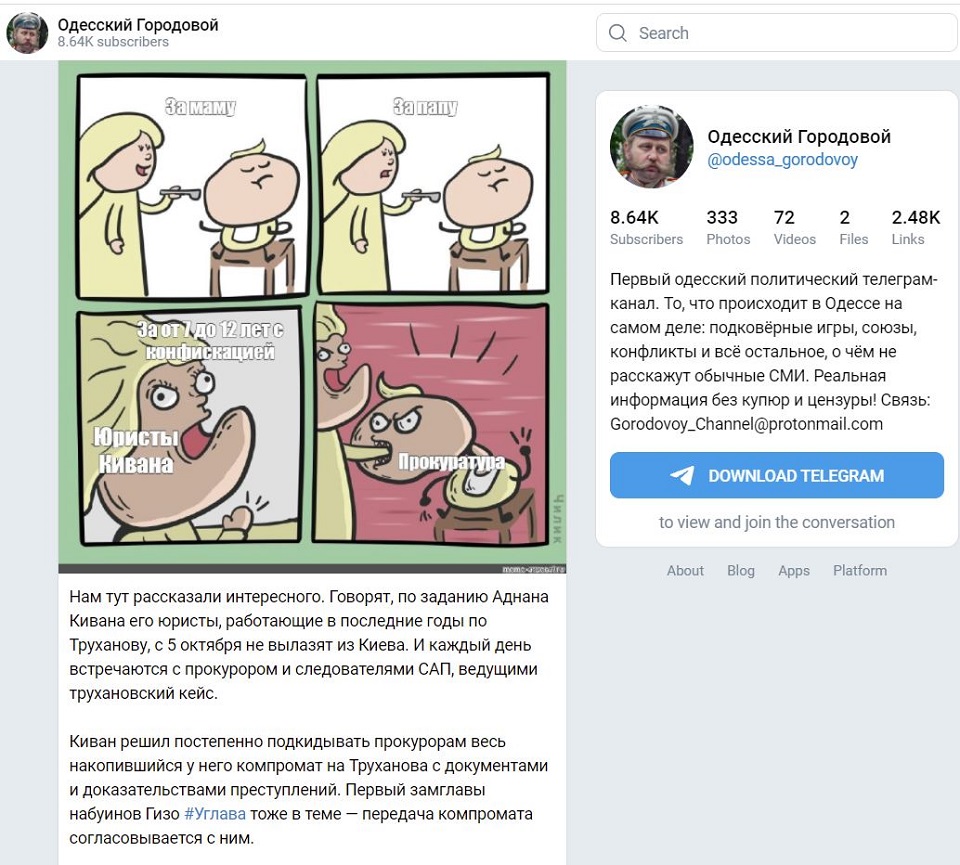Click the 8.64K Subscribers counter

[x=646, y=227]
